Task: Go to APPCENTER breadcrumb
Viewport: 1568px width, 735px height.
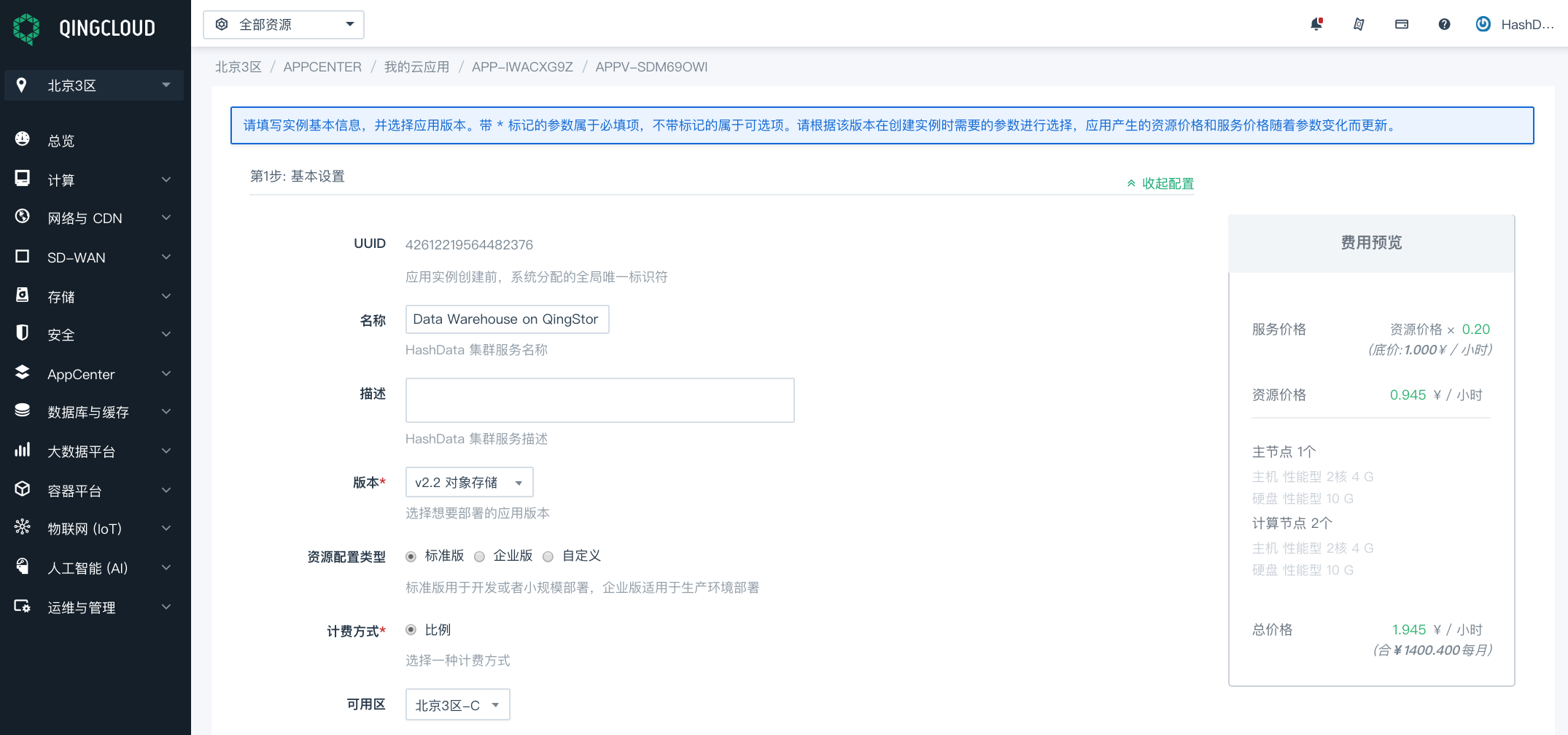Action: click(322, 67)
